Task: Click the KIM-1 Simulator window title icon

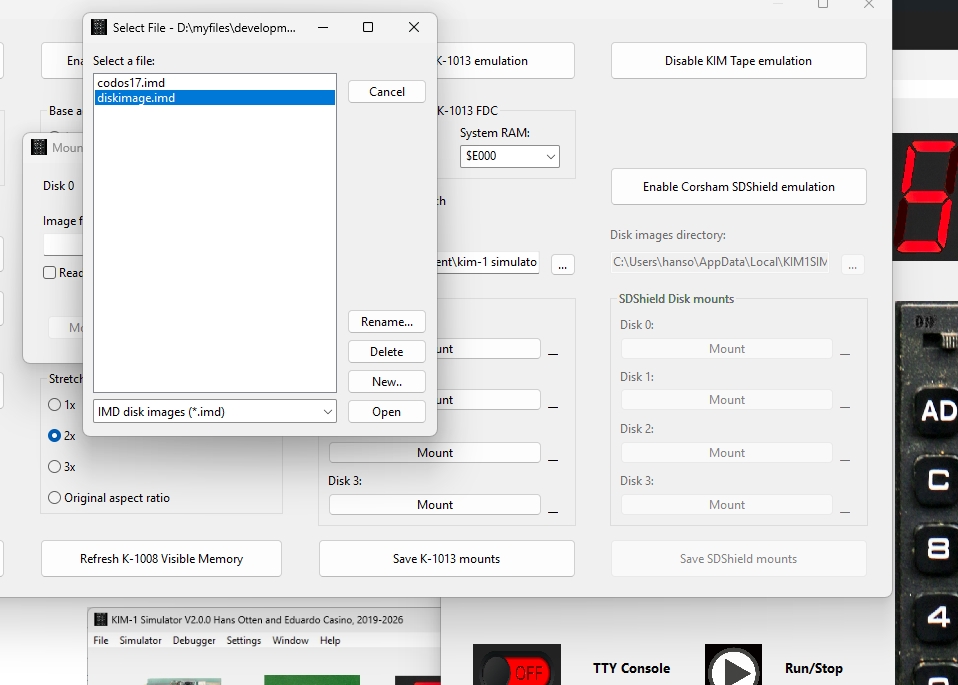Action: [101, 620]
